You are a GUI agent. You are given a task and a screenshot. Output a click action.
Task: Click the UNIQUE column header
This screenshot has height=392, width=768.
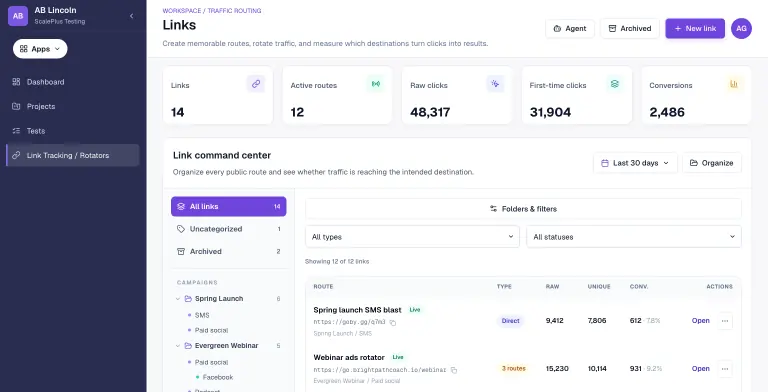(x=599, y=287)
